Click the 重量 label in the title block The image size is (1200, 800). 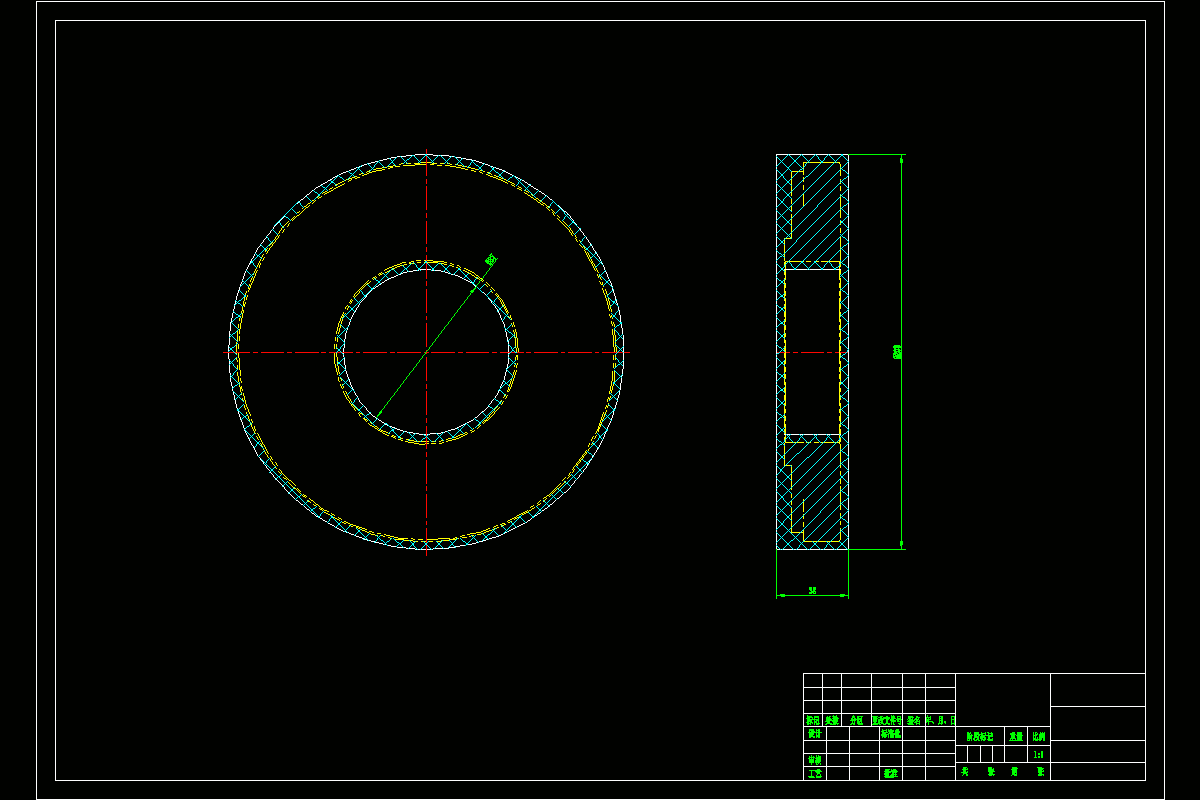[x=1016, y=736]
